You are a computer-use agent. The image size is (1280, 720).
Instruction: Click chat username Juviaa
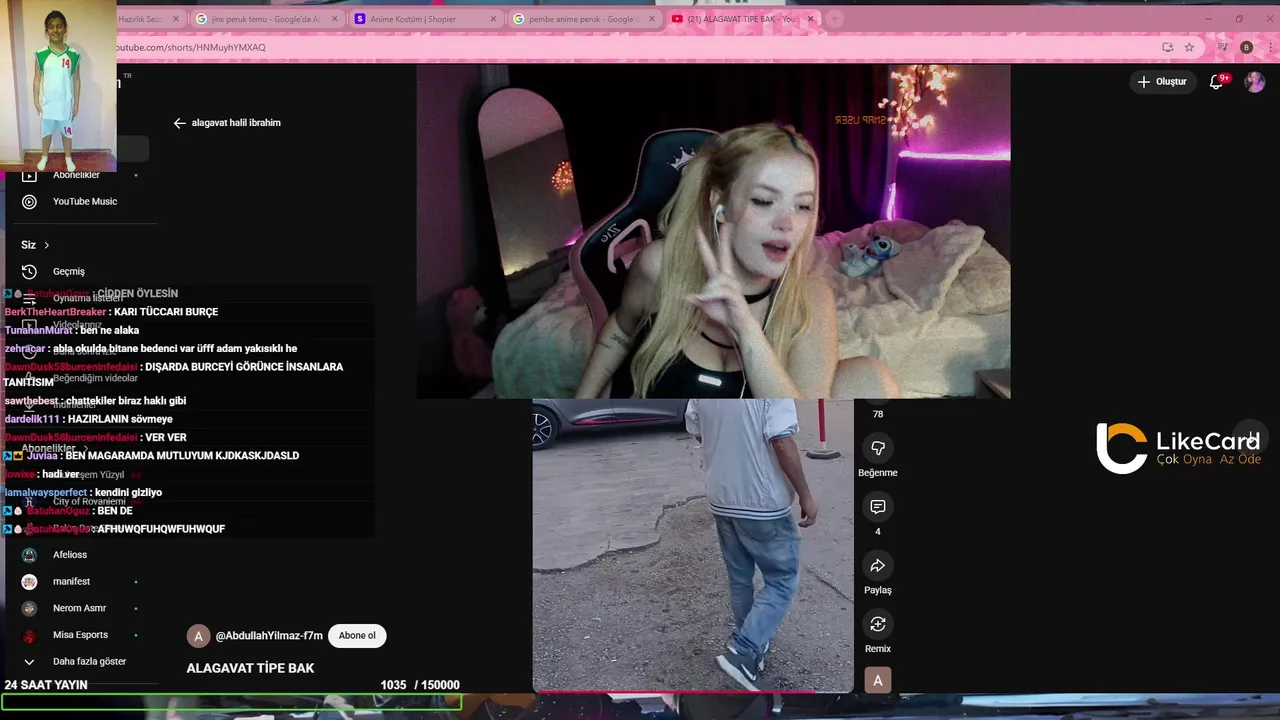[x=43, y=456]
